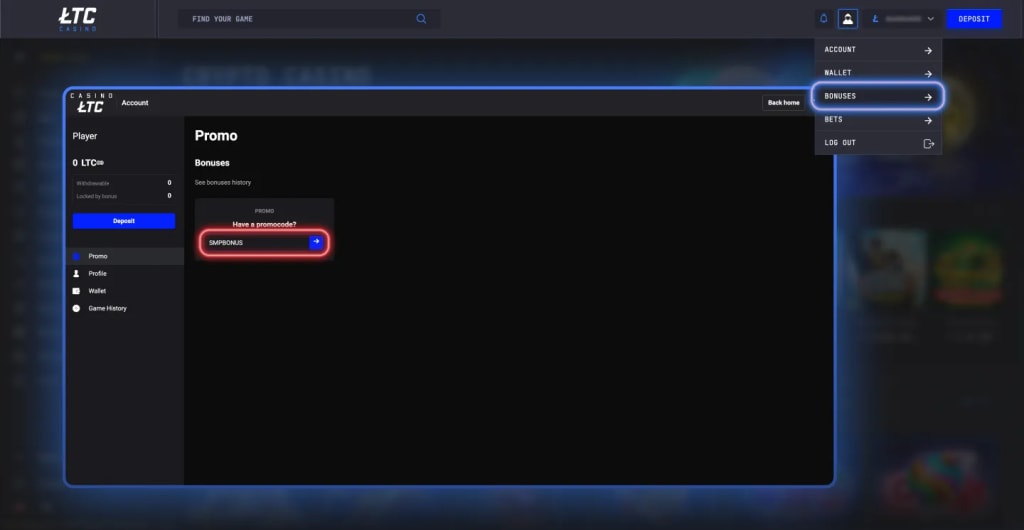Click the Game History clock icon

76,308
